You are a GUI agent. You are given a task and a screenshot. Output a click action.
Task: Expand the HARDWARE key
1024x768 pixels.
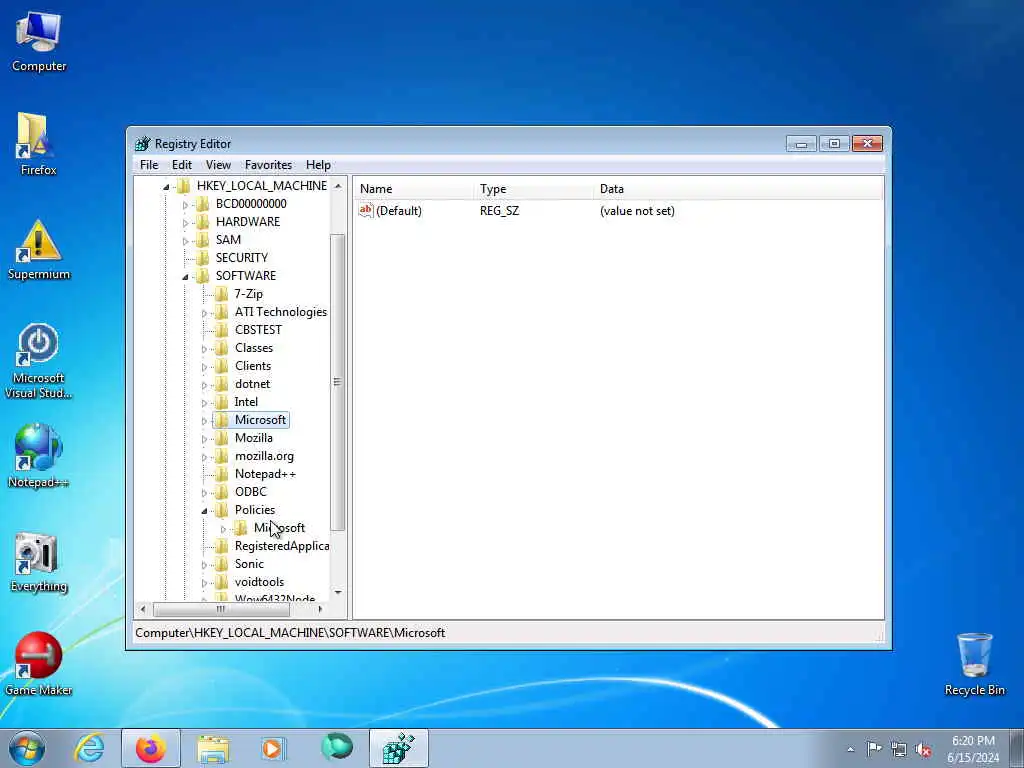185,223
